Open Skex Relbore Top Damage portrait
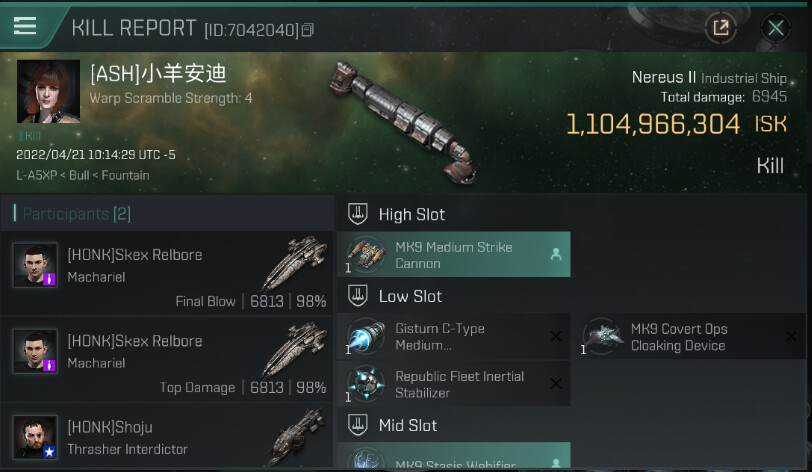Screen dimensions: 812x472 pyautogui.click(x=35, y=351)
